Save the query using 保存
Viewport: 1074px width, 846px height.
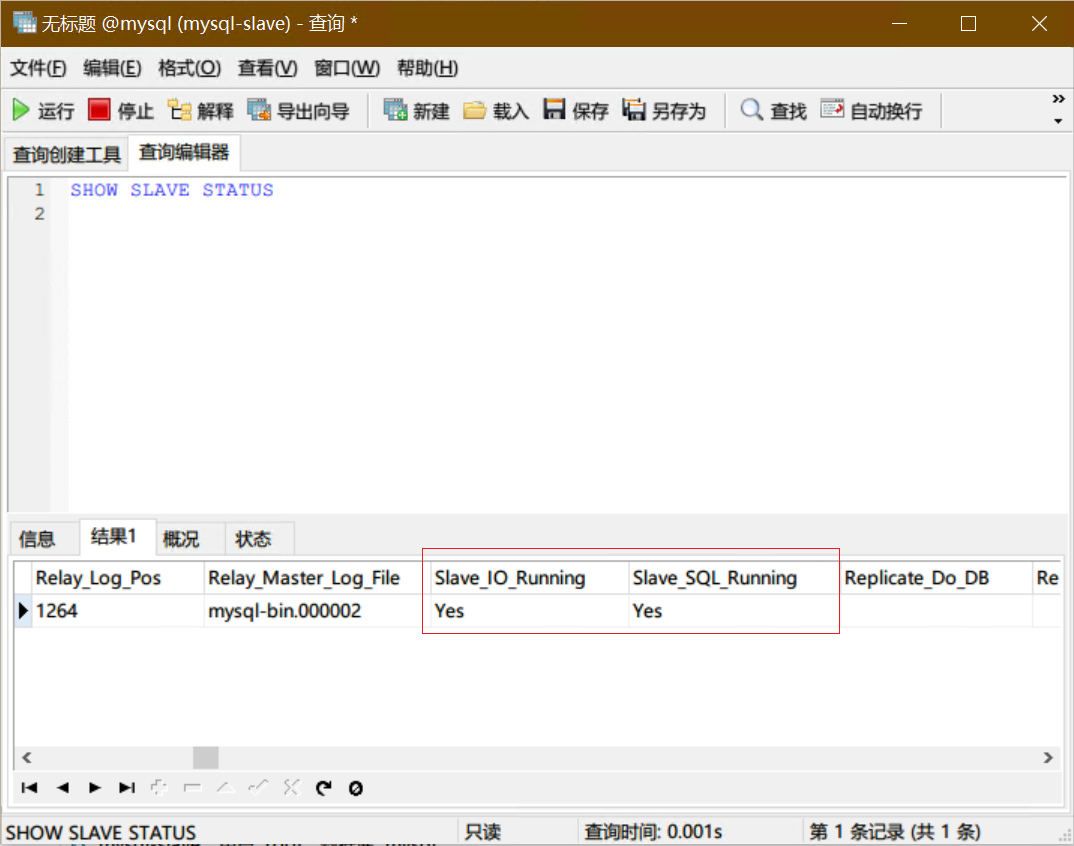pos(574,111)
